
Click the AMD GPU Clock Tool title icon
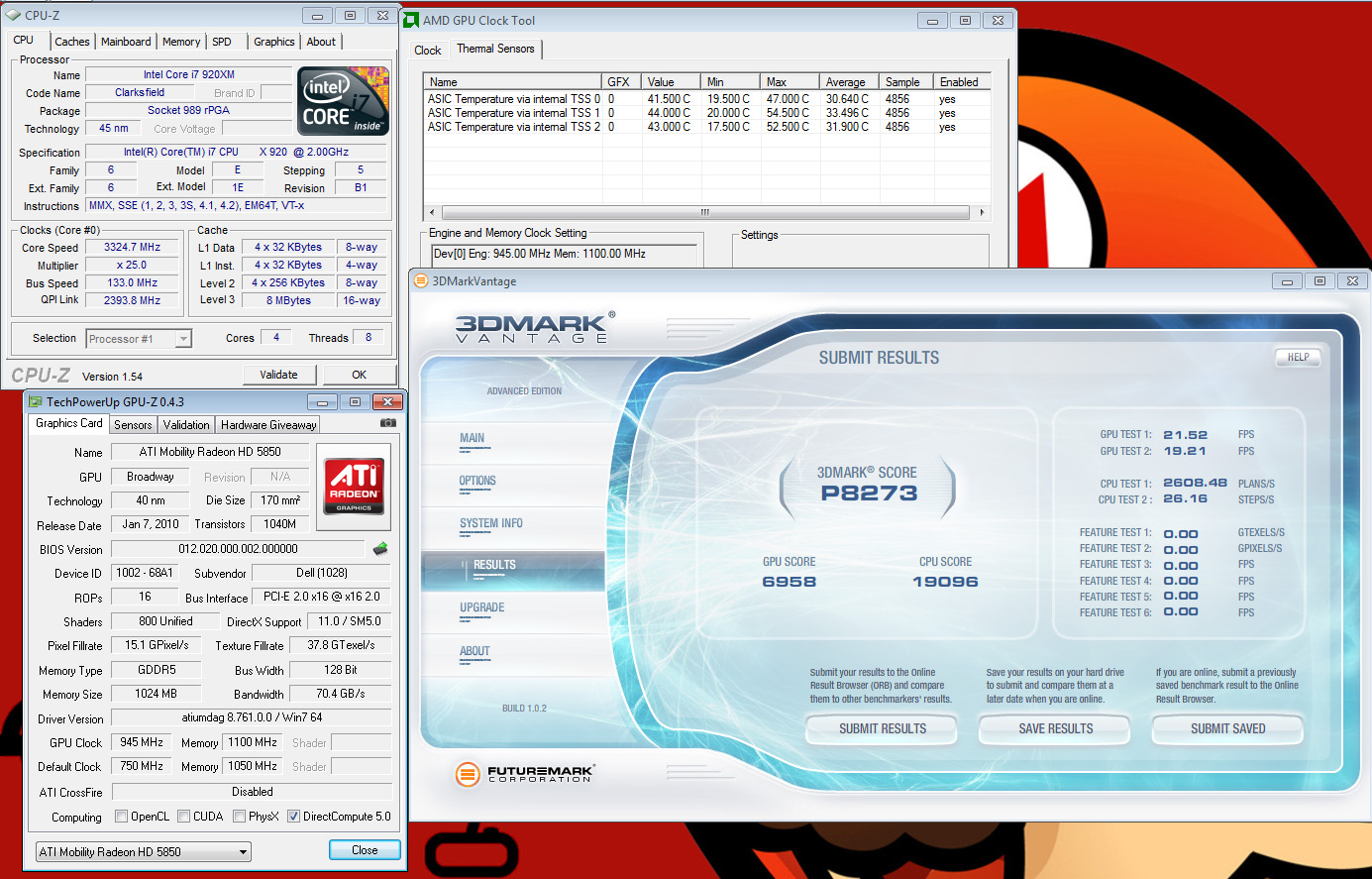pos(411,20)
